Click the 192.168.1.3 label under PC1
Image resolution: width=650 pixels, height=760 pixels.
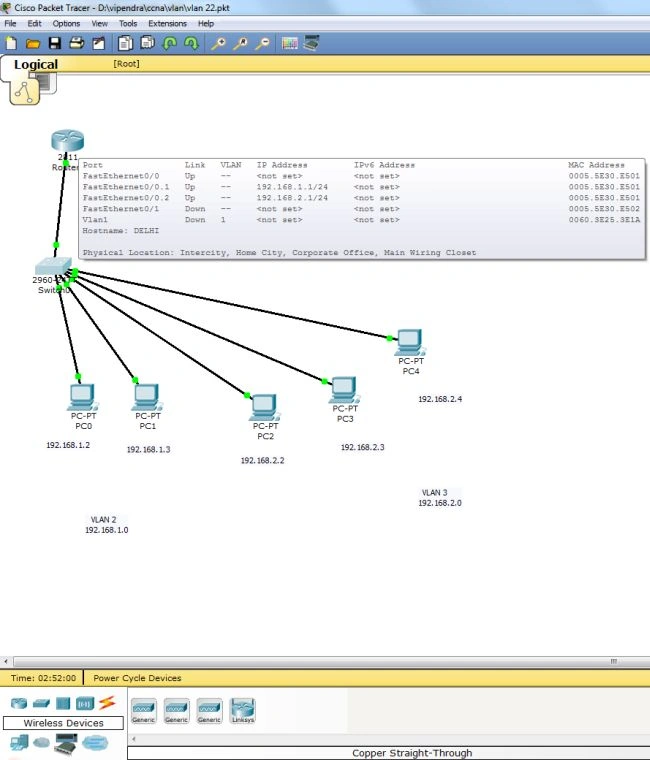point(148,449)
